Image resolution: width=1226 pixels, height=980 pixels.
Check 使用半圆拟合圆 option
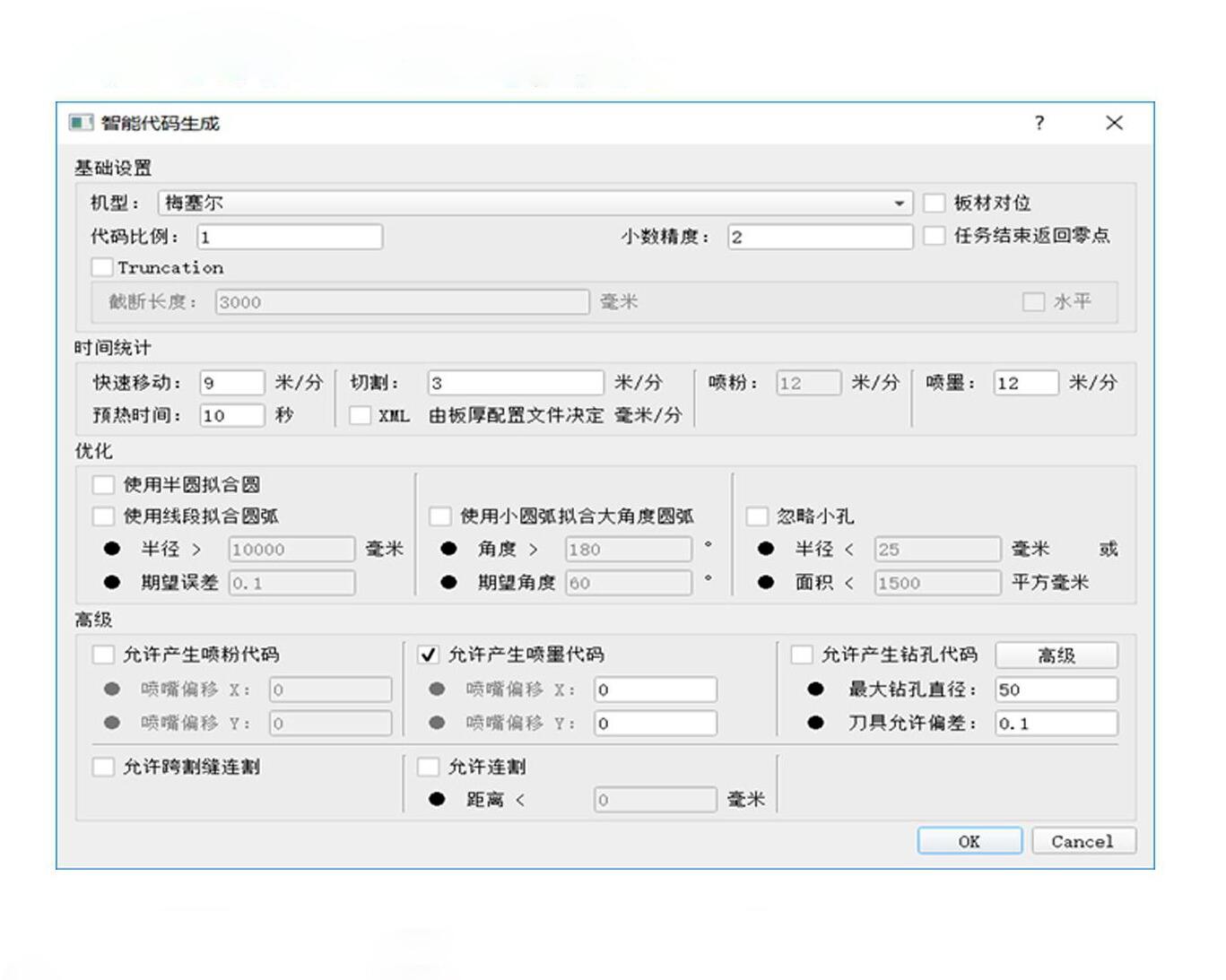click(x=103, y=485)
